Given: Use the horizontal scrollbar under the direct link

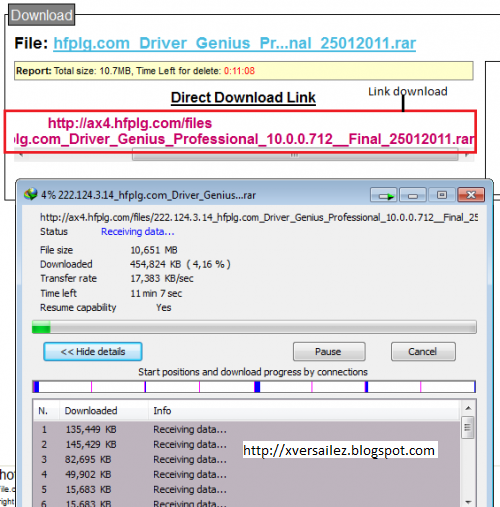Looking at the screenshot, I should click(x=295, y=156).
